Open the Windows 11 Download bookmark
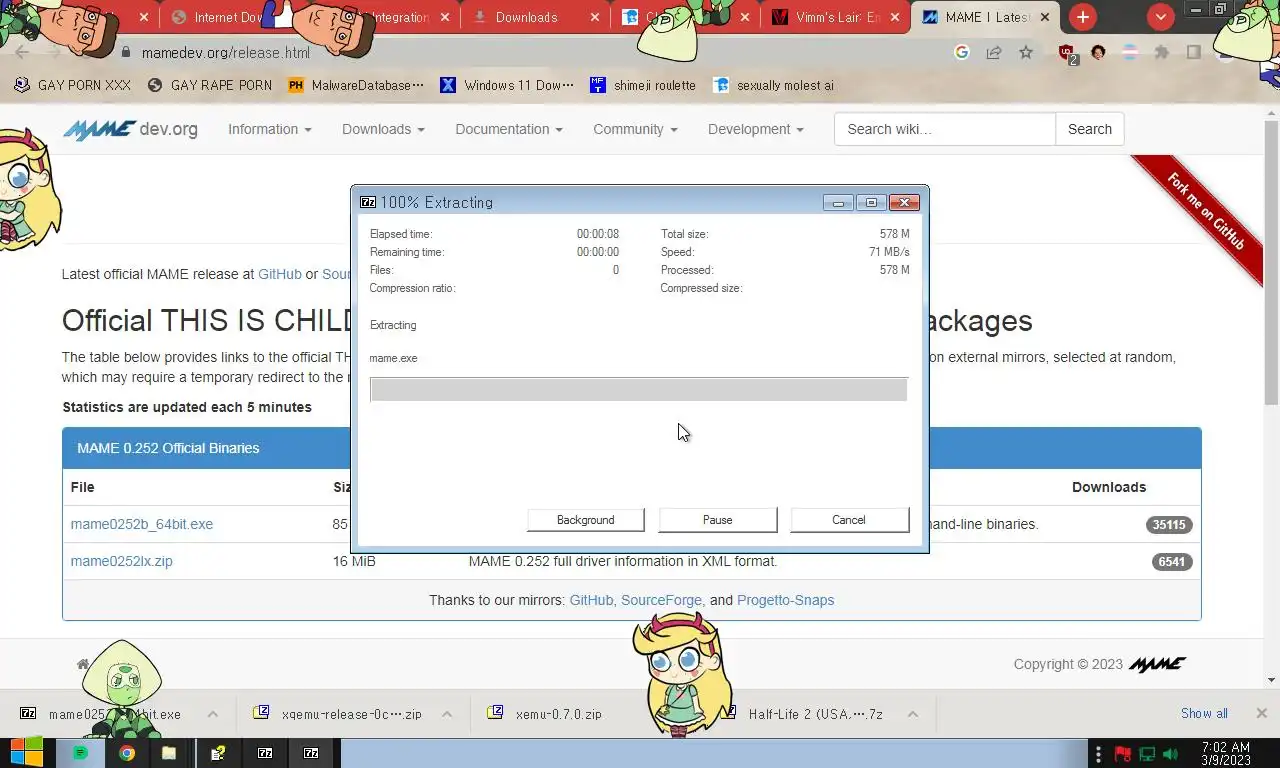The width and height of the screenshot is (1280, 768). coord(507,85)
